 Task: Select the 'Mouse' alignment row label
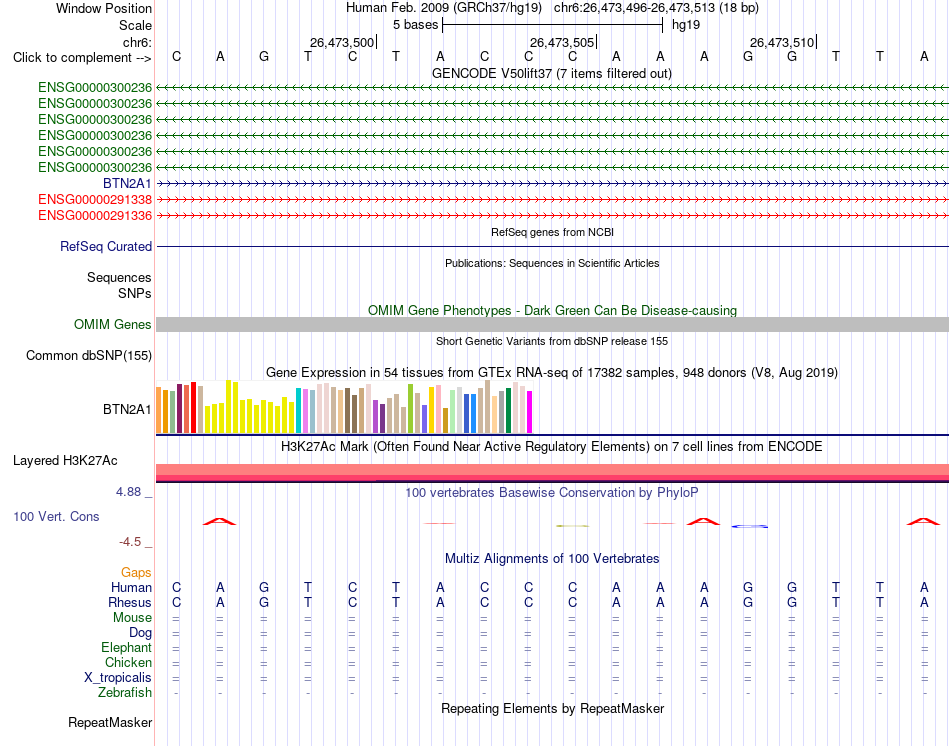point(132,618)
